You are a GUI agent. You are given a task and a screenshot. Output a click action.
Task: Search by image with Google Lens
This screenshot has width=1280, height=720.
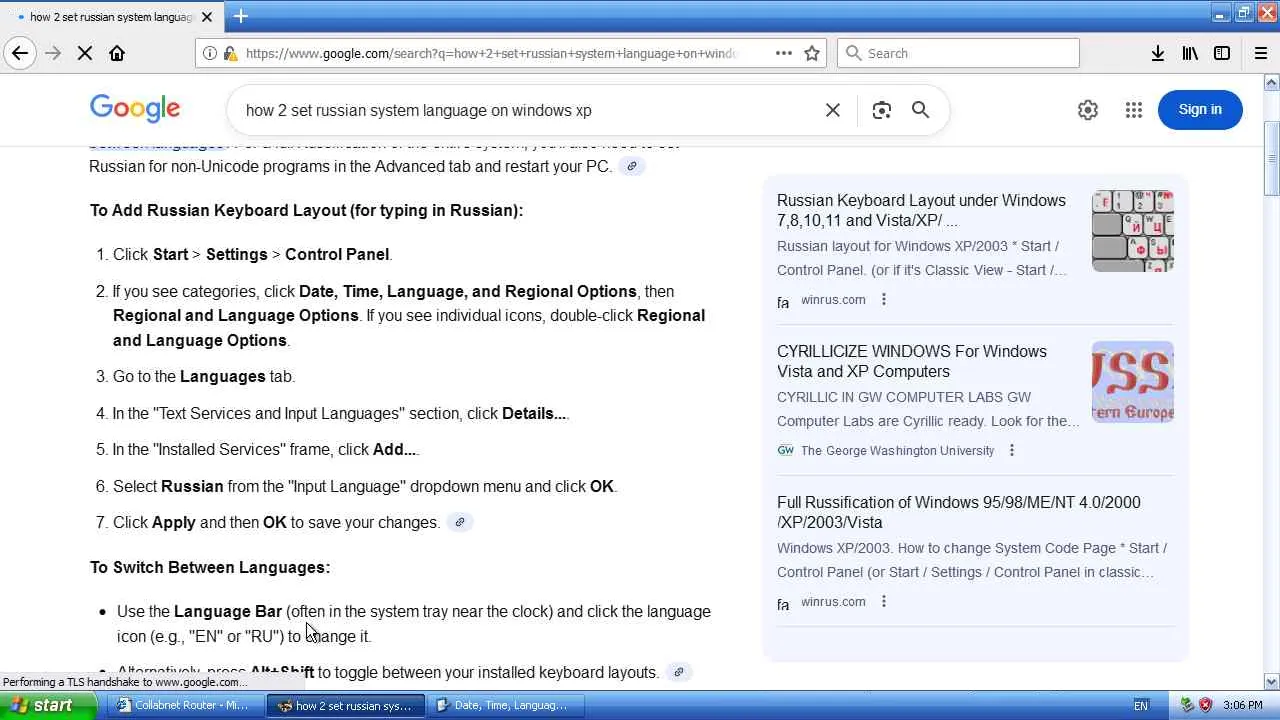(x=881, y=110)
